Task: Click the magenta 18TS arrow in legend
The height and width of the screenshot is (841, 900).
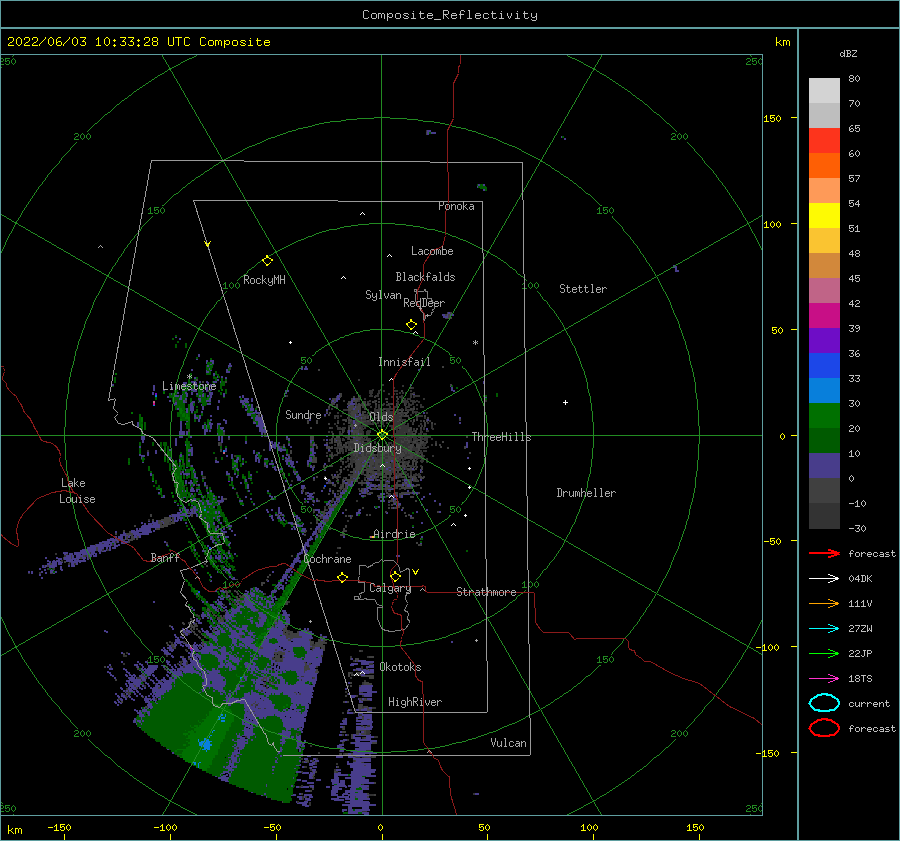Action: pos(824,679)
